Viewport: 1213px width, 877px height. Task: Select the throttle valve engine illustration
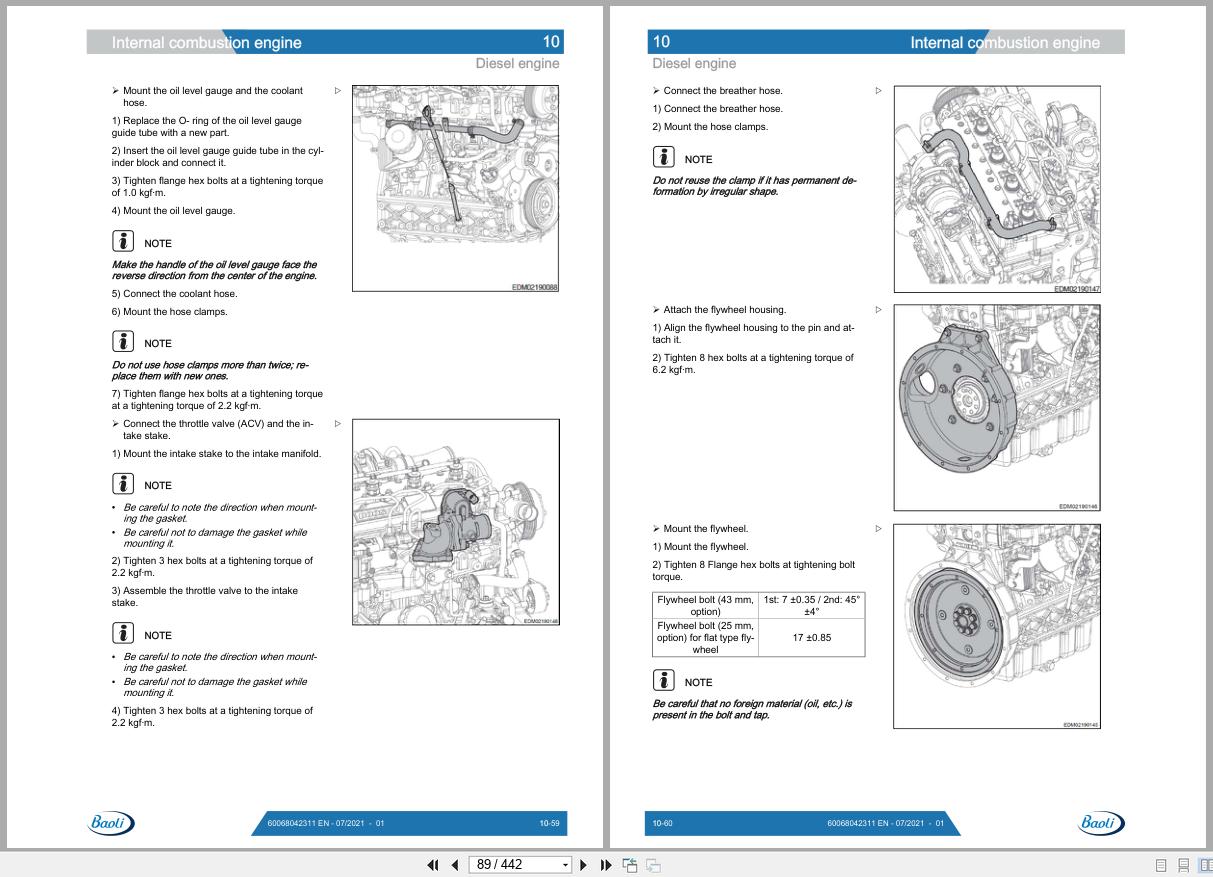pyautogui.click(x=456, y=522)
